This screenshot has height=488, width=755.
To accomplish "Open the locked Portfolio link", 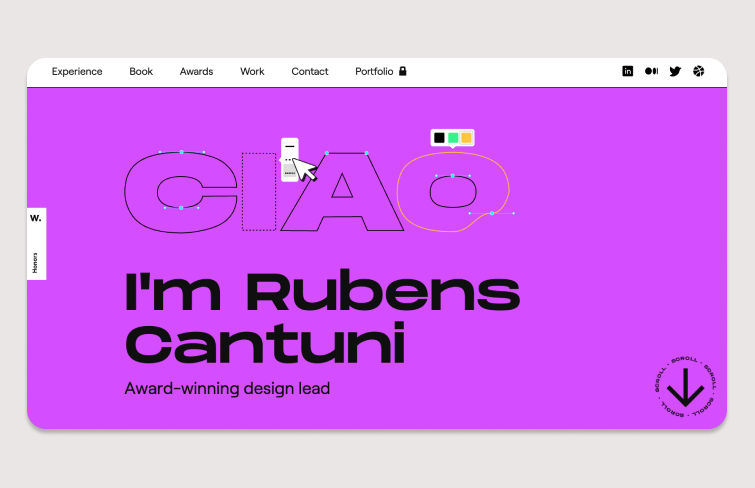I will (x=374, y=72).
